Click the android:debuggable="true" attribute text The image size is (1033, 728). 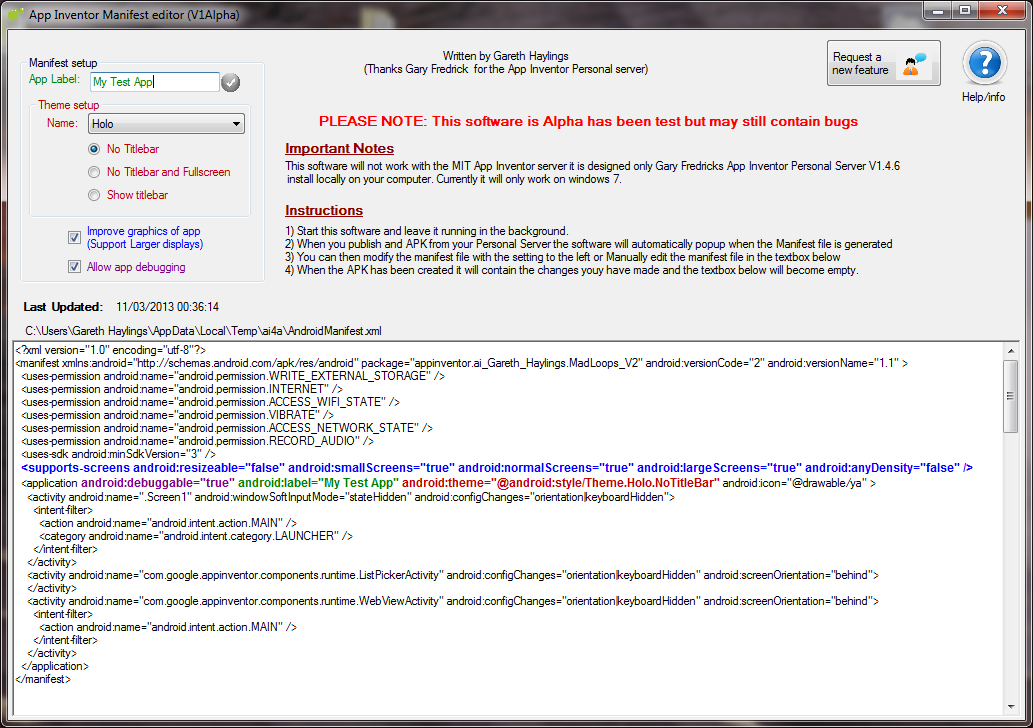click(157, 483)
